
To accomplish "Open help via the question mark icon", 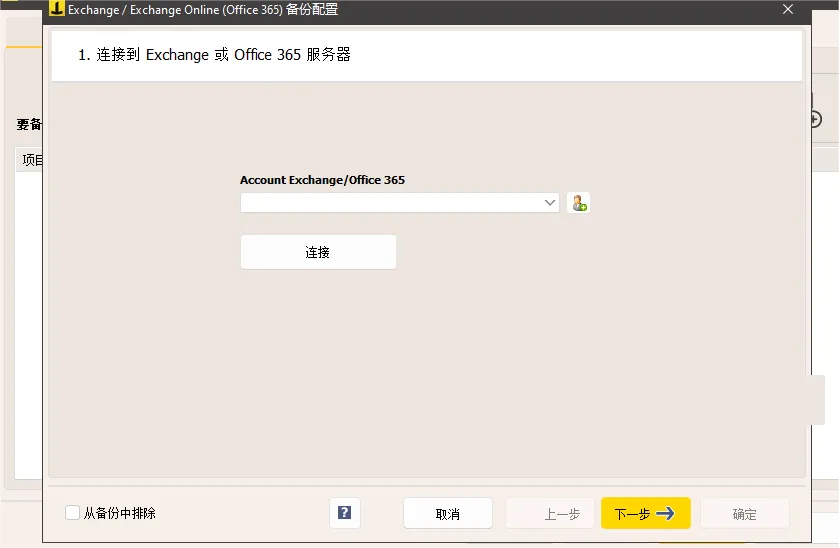I will click(344, 513).
